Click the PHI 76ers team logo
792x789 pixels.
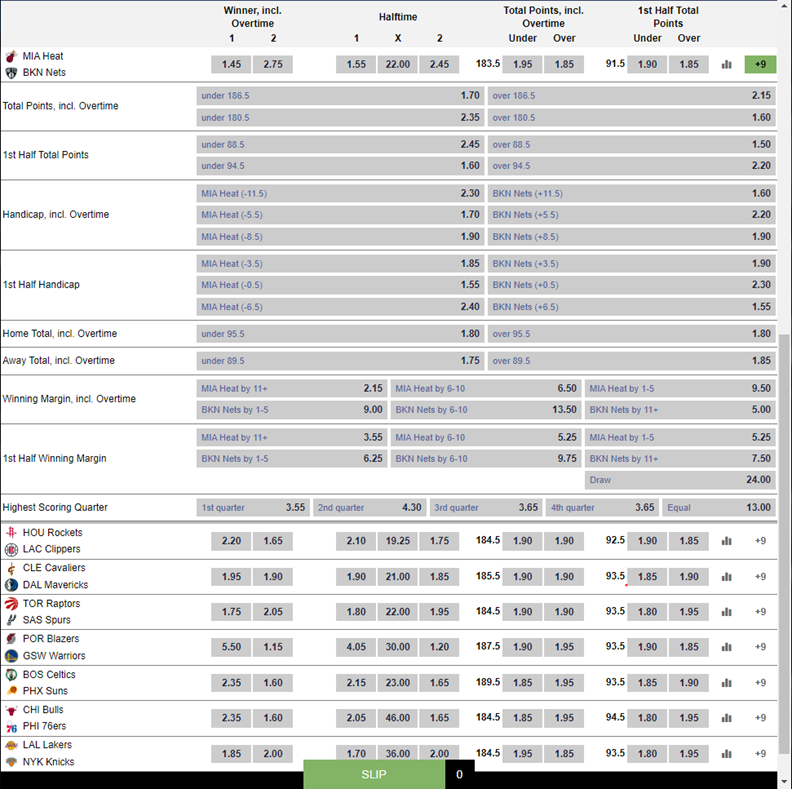pyautogui.click(x=11, y=726)
